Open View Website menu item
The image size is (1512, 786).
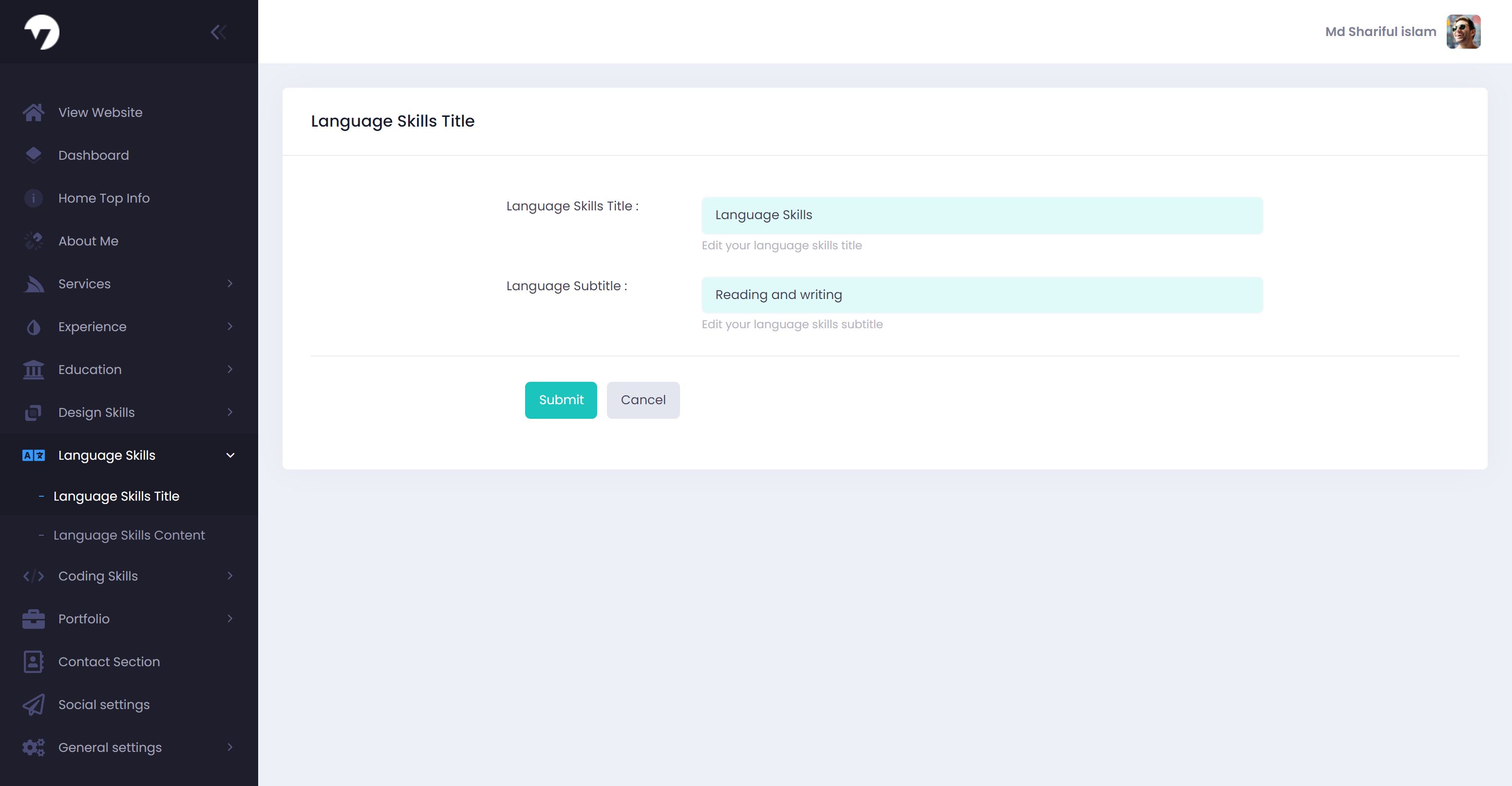pyautogui.click(x=129, y=112)
